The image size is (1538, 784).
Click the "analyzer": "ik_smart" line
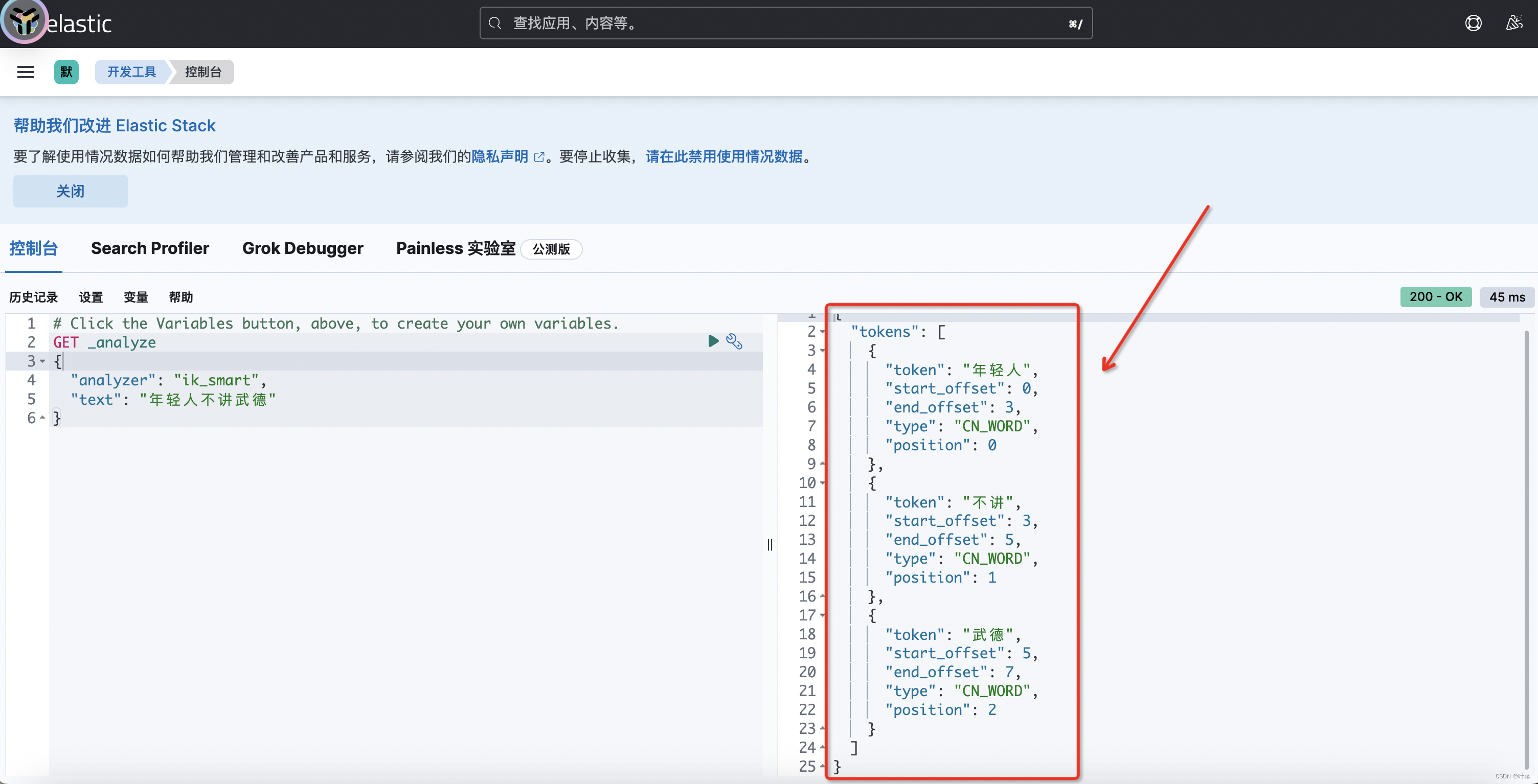pos(168,381)
